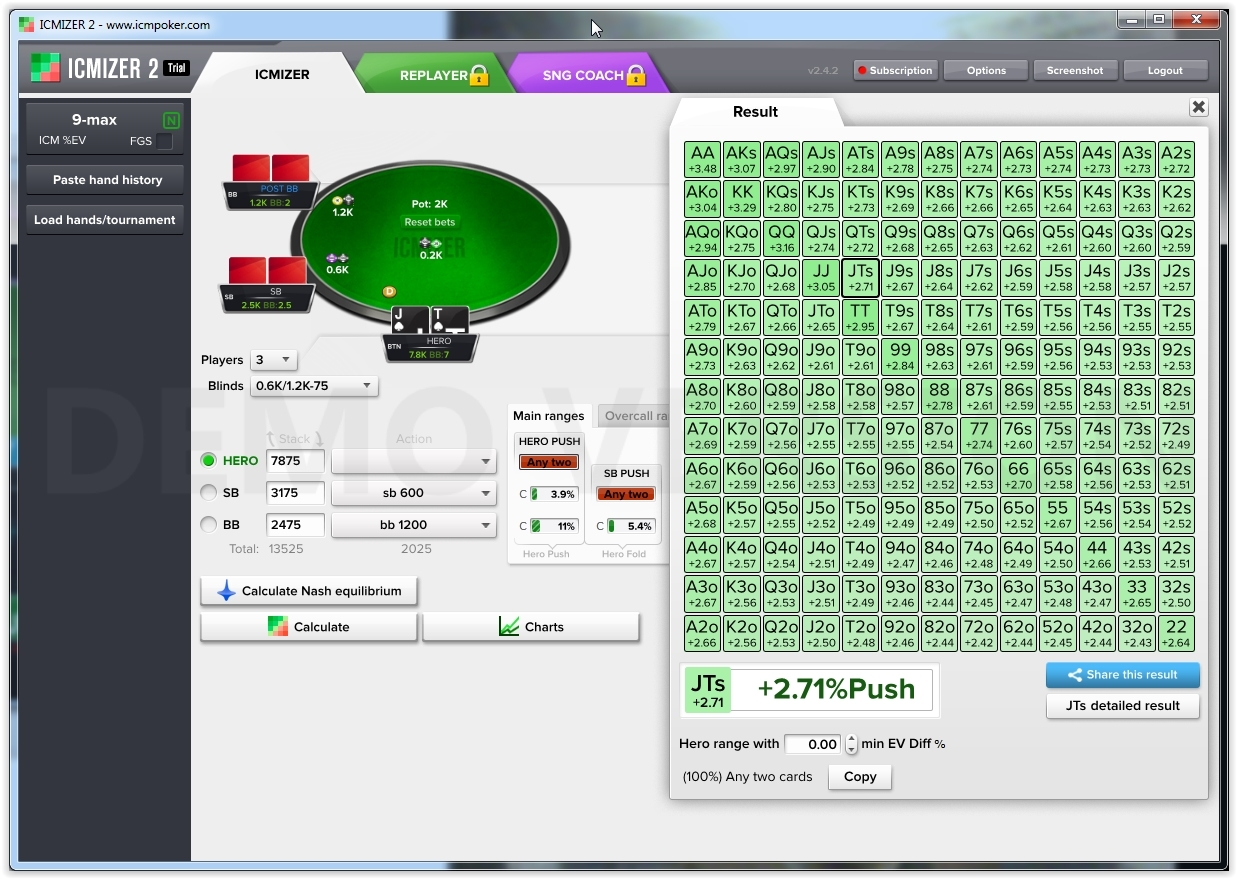The width and height of the screenshot is (1237, 879).
Task: Click the SB seat's red cards
Action: 267,271
